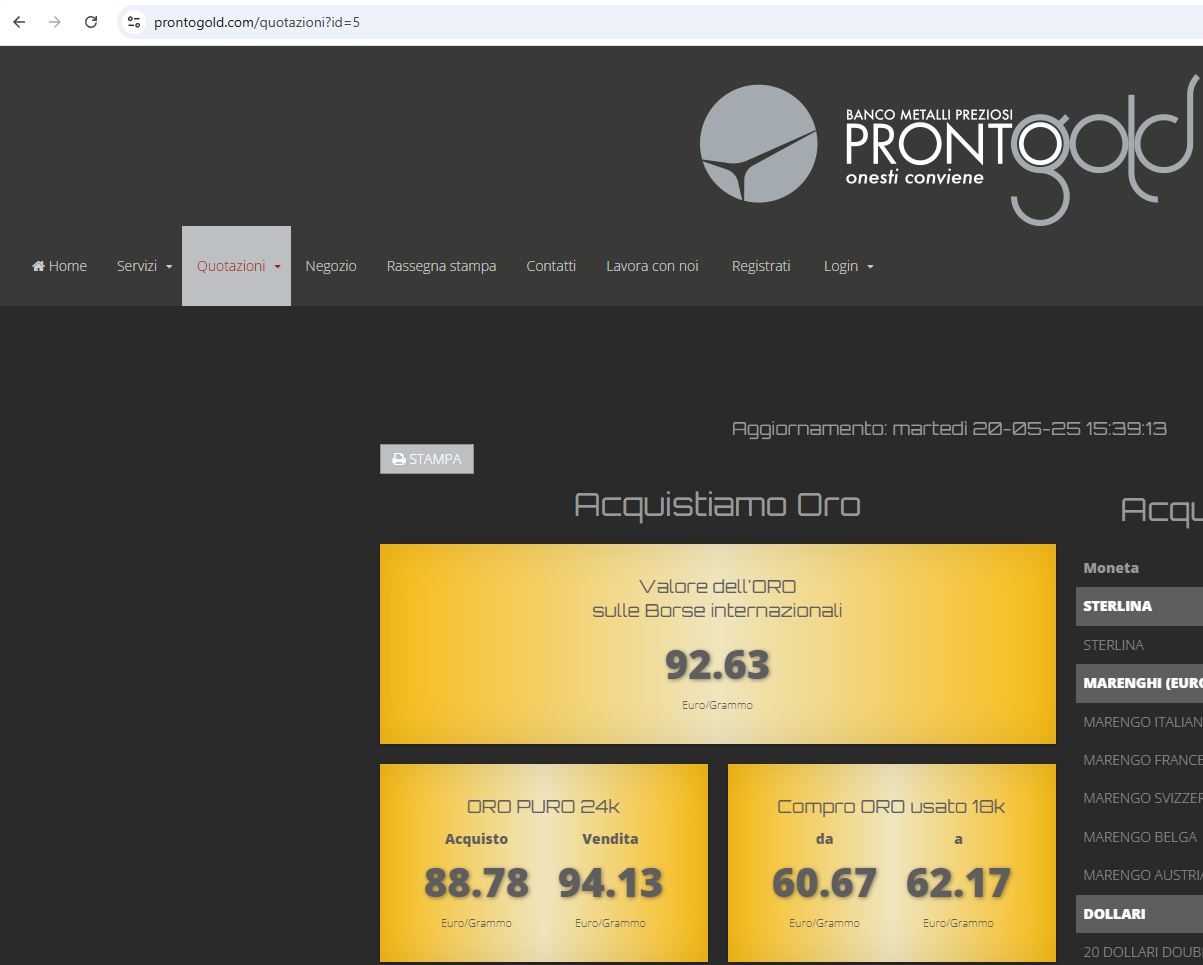Open Lavora con noi link
The width and height of the screenshot is (1203, 965).
tap(652, 266)
